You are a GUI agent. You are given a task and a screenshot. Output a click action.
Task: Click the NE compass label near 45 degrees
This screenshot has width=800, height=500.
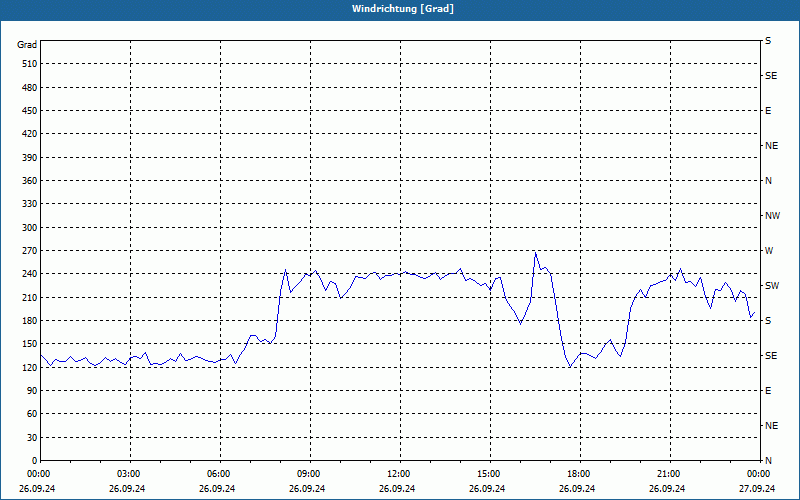[771, 426]
